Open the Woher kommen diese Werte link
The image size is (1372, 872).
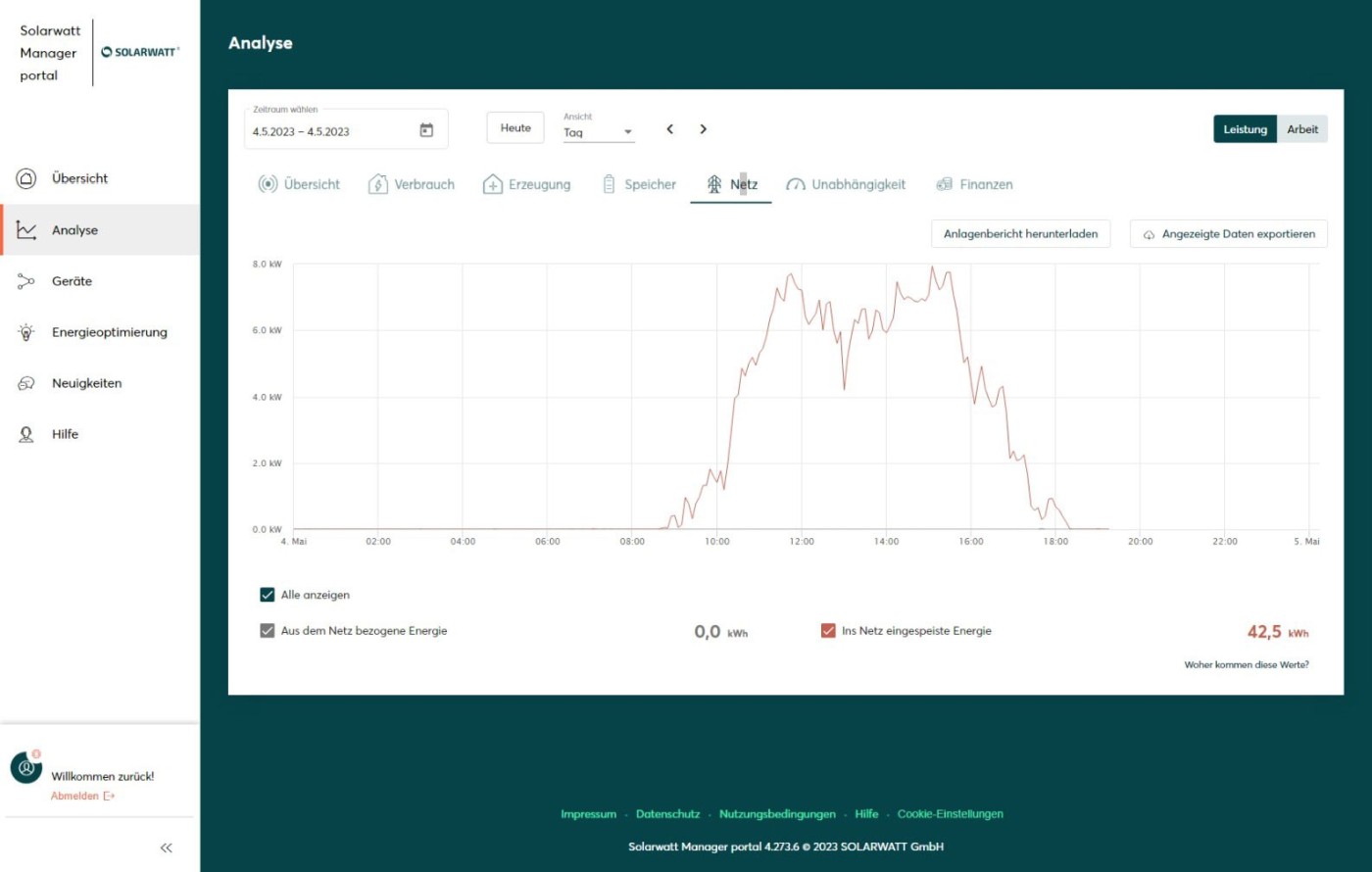pos(1246,665)
